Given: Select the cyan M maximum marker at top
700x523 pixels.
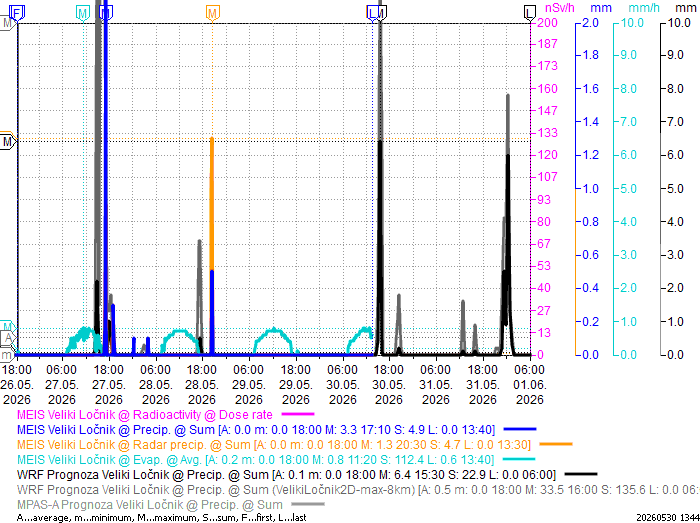Looking at the screenshot, I should (83, 13).
